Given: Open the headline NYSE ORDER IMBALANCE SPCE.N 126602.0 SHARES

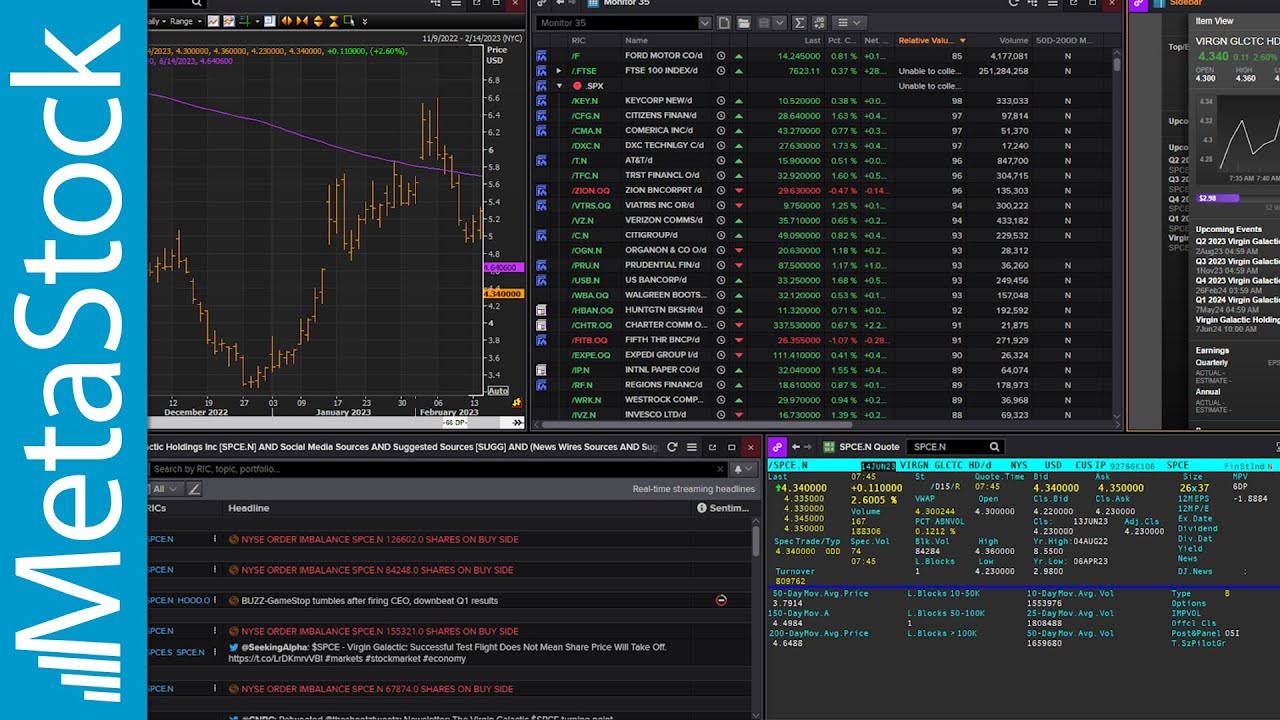Looking at the screenshot, I should (x=379, y=539).
